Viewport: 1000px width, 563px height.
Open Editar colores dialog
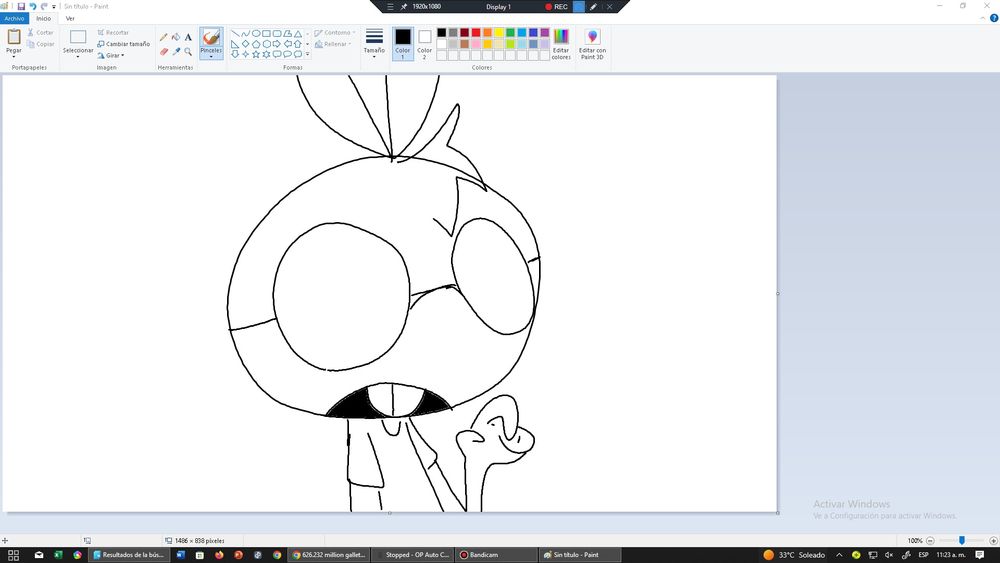(561, 44)
